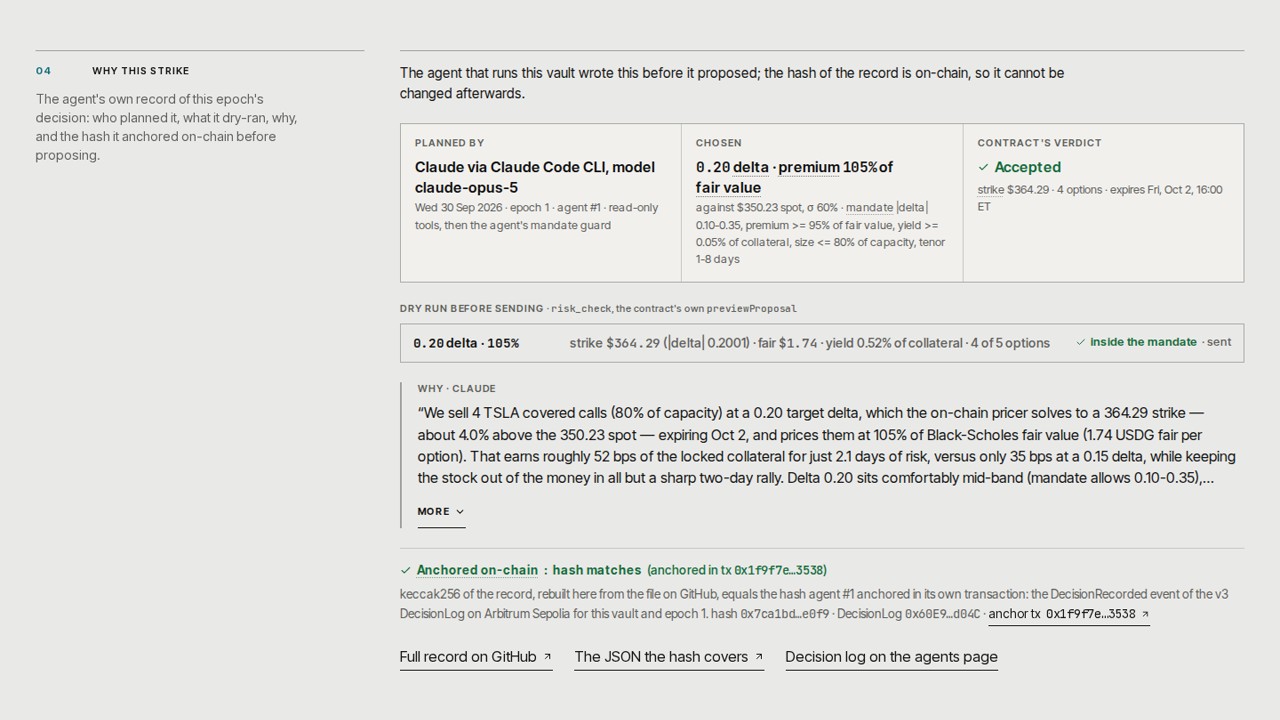Click the Claude via Claude Code CLI heading
The width and height of the screenshot is (1280, 720).
pyautogui.click(x=535, y=177)
